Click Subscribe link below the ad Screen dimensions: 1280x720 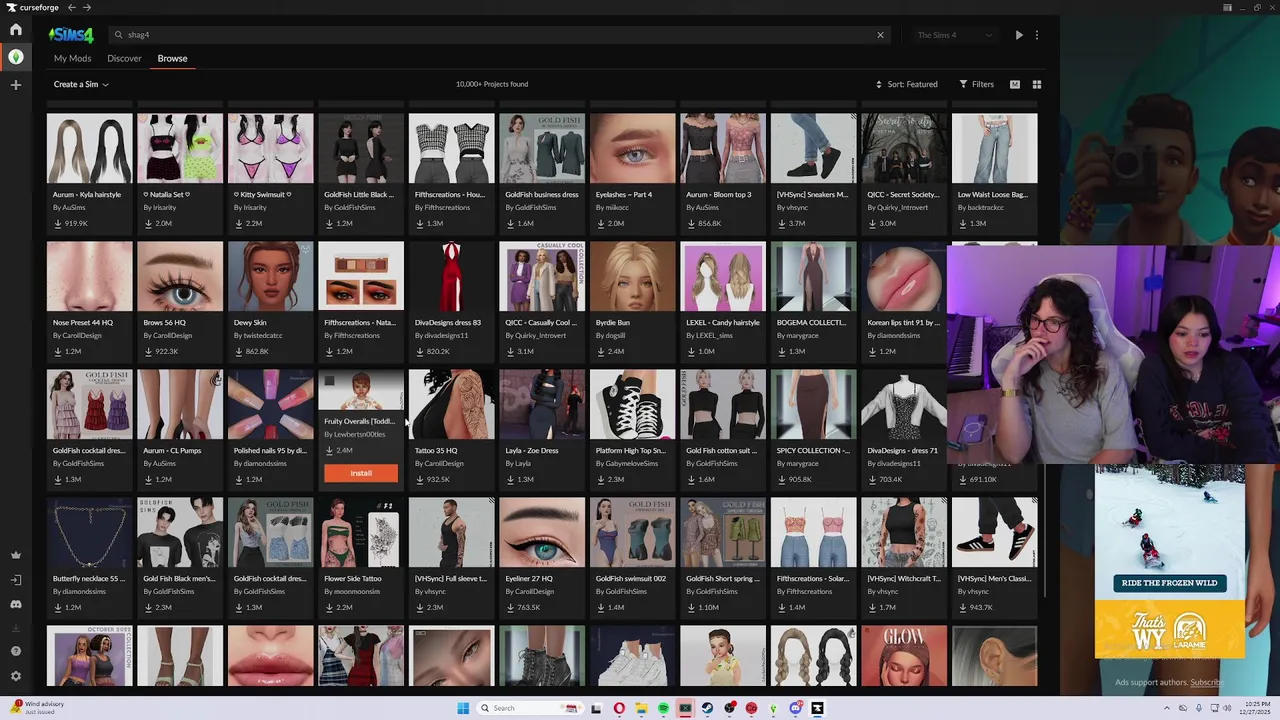pos(1207,682)
